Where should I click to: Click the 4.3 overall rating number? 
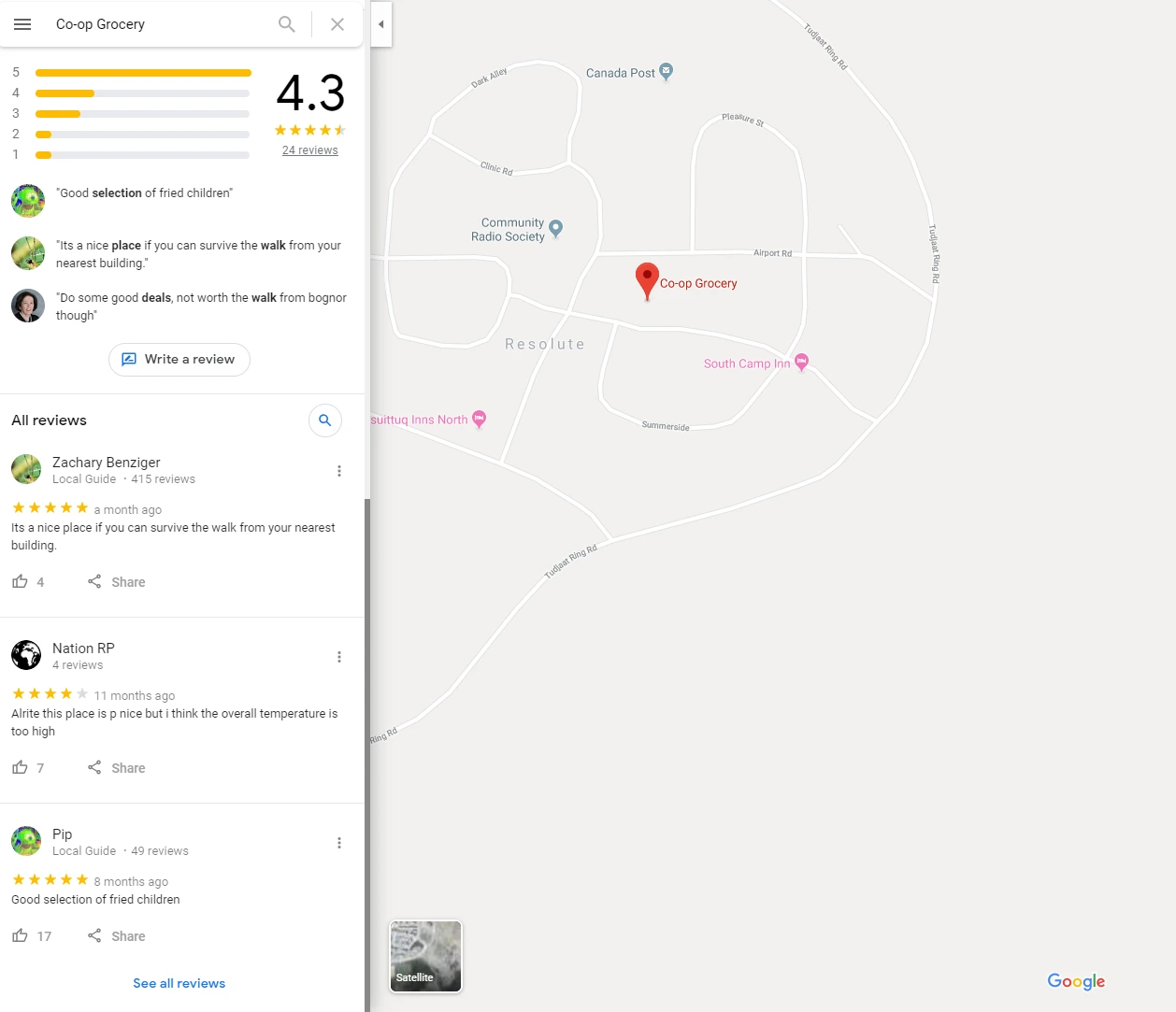coord(310,93)
